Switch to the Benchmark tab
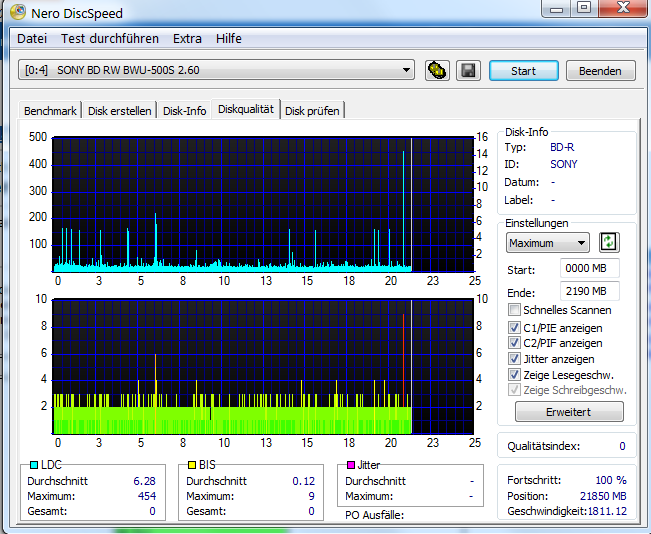The height and width of the screenshot is (534, 651). coord(50,111)
